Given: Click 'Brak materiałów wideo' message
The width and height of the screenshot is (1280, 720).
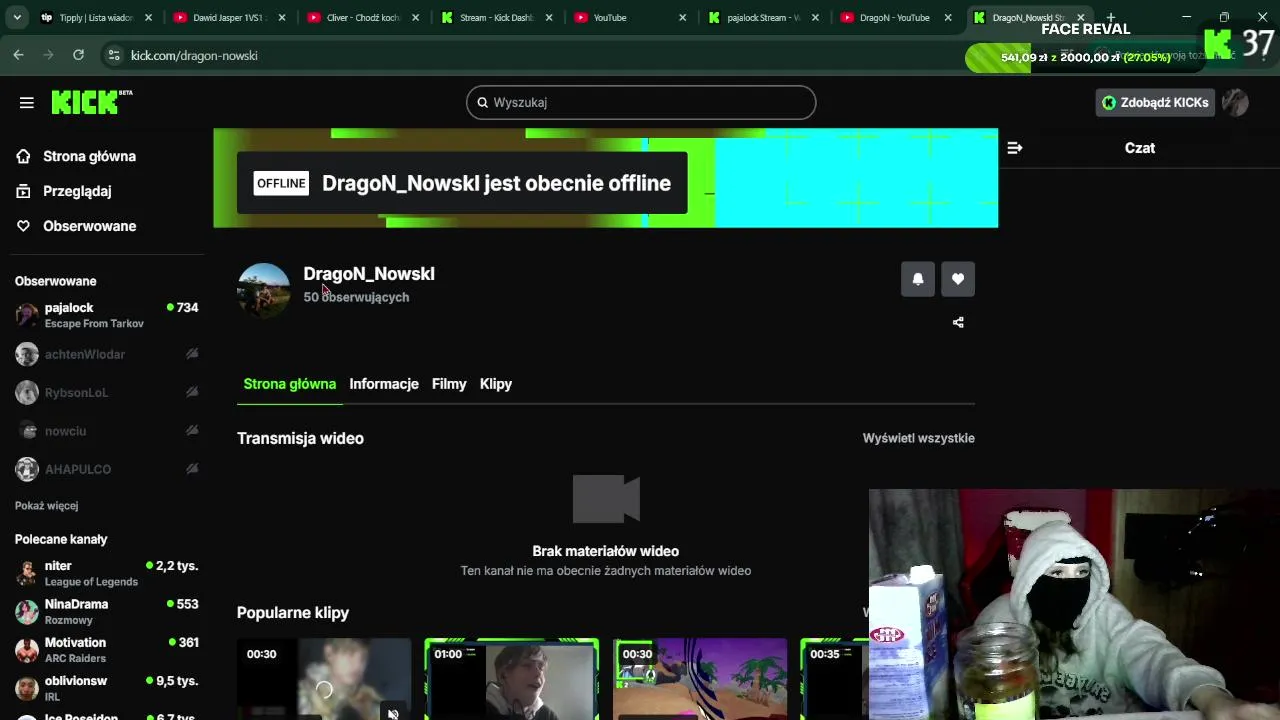Looking at the screenshot, I should pyautogui.click(x=606, y=551).
